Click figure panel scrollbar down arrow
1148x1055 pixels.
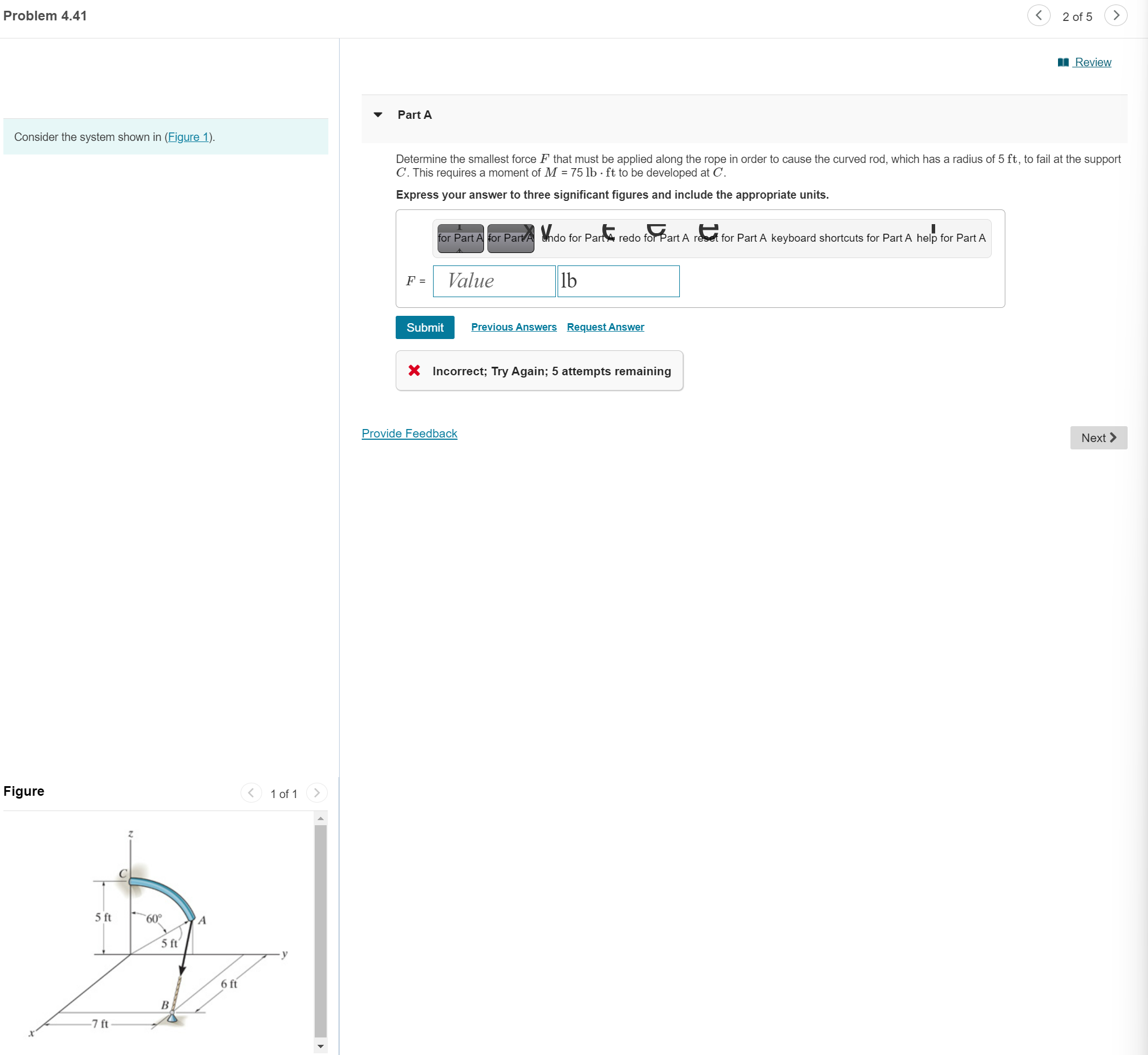[321, 1047]
